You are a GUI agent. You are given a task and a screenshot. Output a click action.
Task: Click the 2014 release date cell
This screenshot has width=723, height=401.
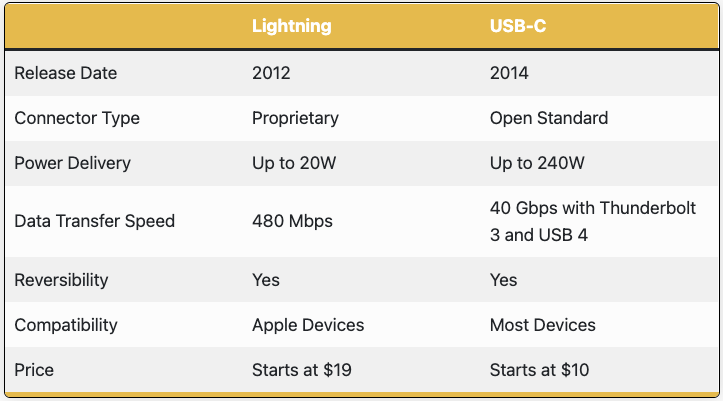[x=509, y=73]
